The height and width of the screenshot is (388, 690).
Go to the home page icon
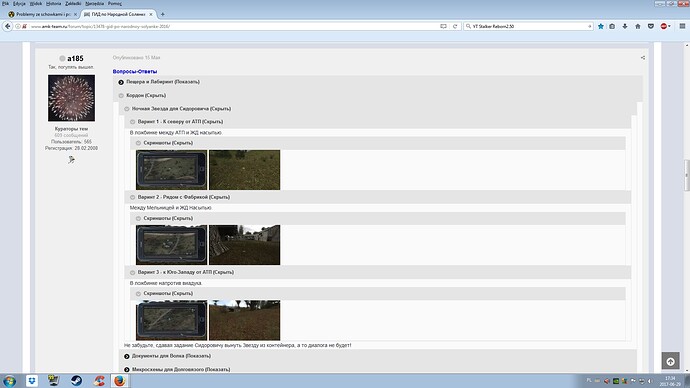click(638, 26)
